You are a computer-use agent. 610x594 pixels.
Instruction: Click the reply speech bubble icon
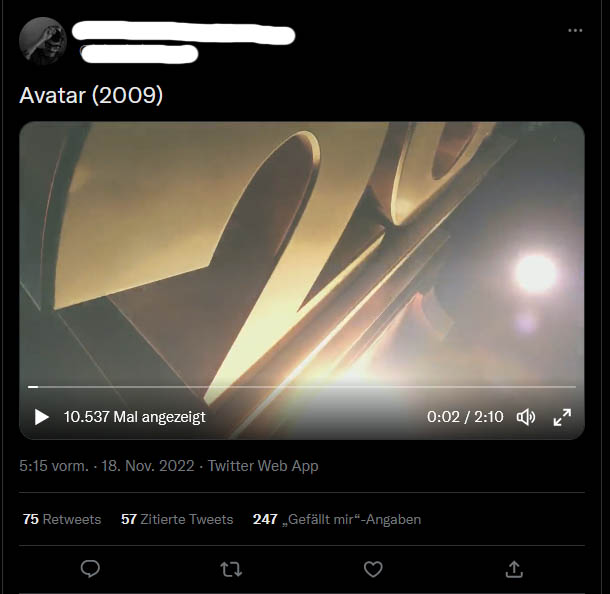click(90, 569)
